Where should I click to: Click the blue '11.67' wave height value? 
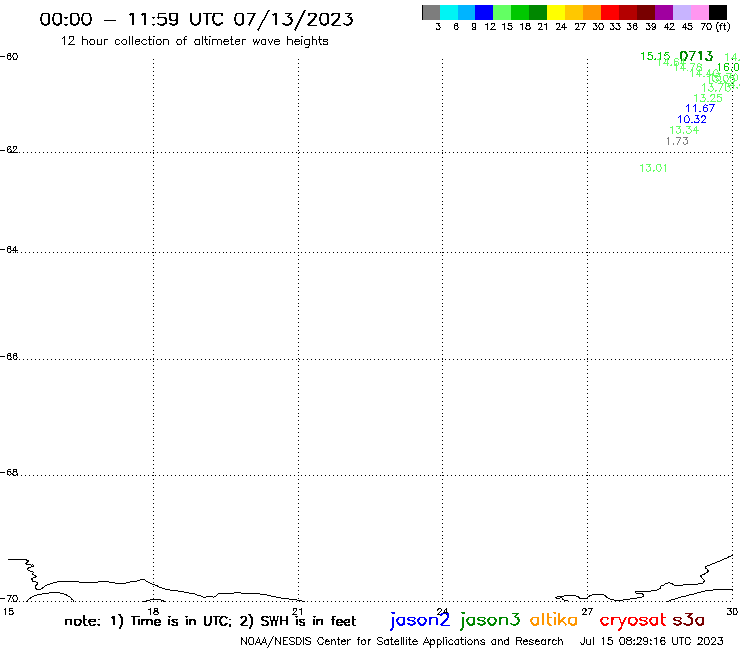coord(700,108)
